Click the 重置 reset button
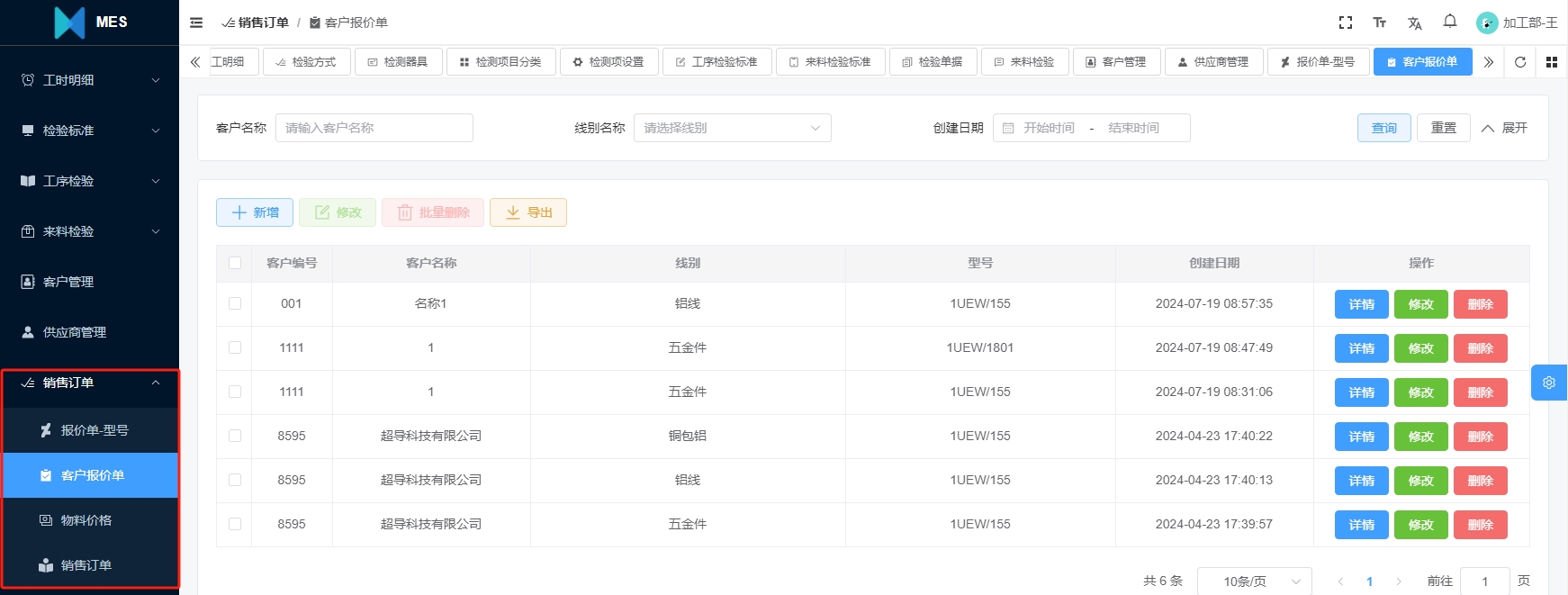 [1444, 128]
